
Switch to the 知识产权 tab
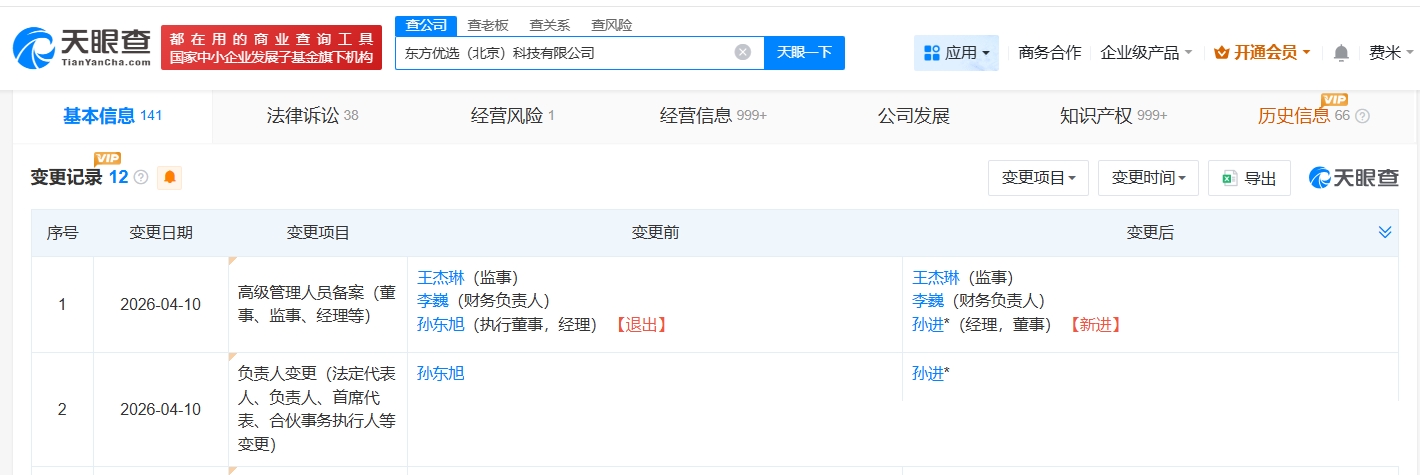coord(1113,116)
